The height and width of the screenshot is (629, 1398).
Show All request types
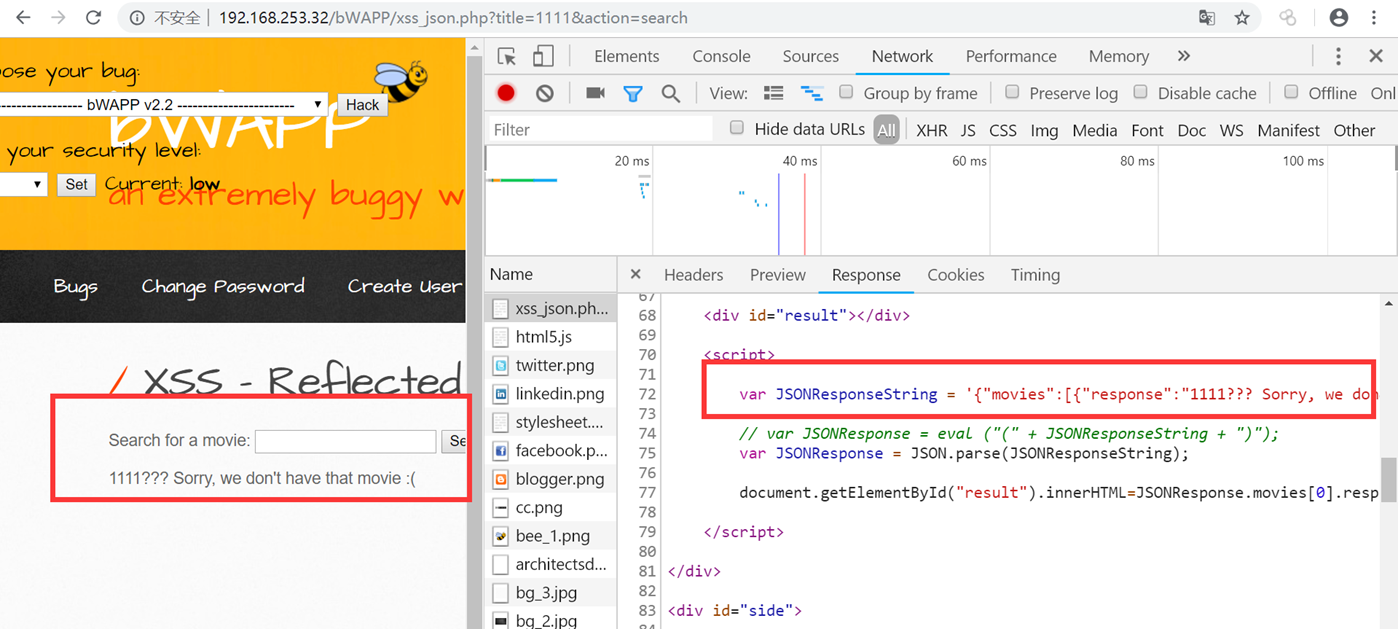point(886,130)
